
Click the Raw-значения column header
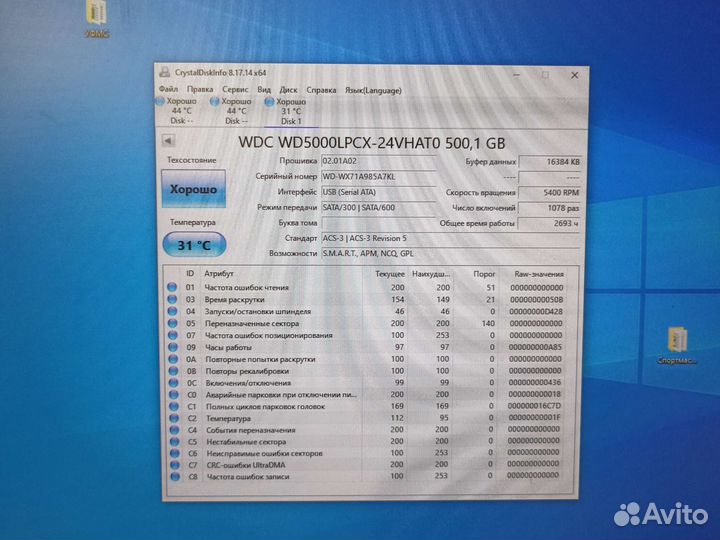(x=538, y=273)
